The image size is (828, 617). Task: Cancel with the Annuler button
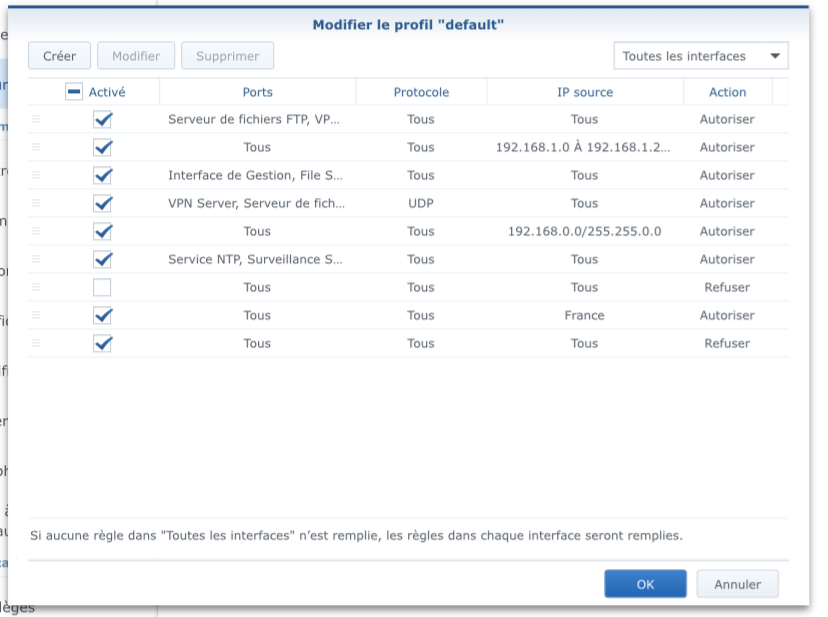click(x=737, y=584)
